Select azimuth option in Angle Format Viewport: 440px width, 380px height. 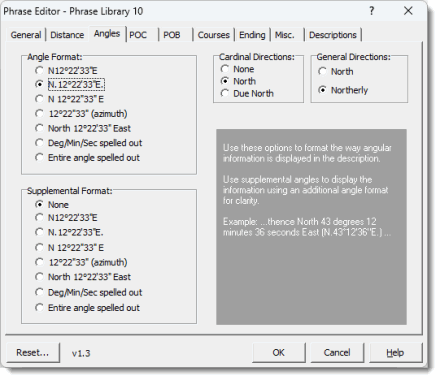(x=81, y=114)
